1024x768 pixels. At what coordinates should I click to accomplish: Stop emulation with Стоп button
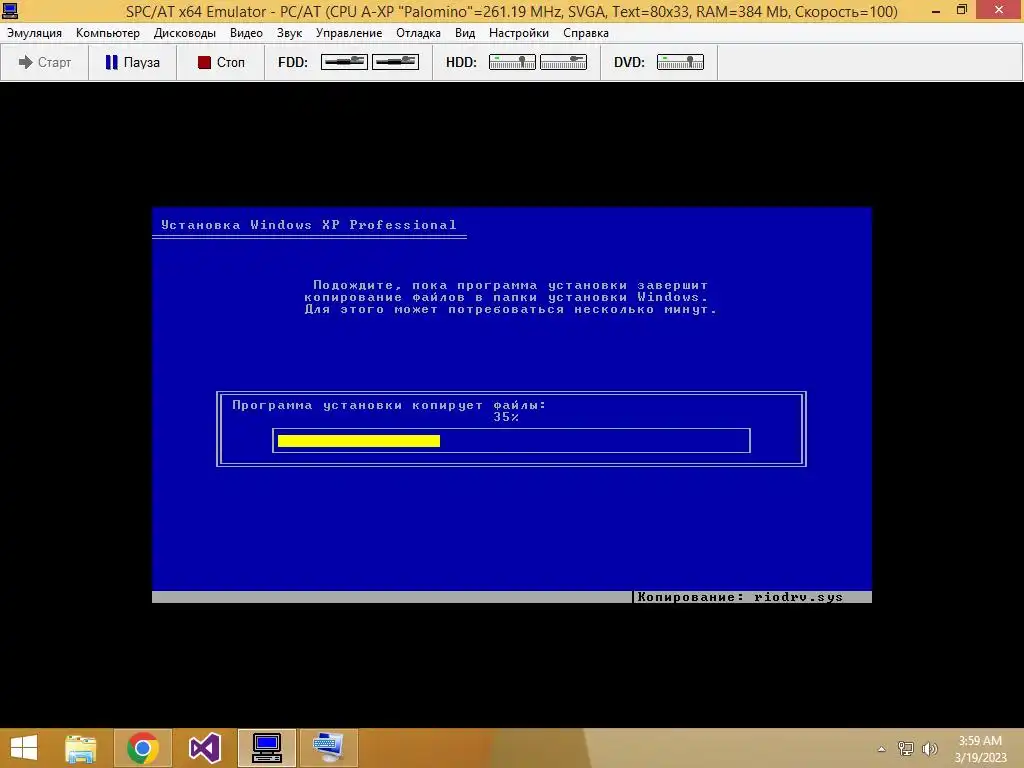(221, 62)
